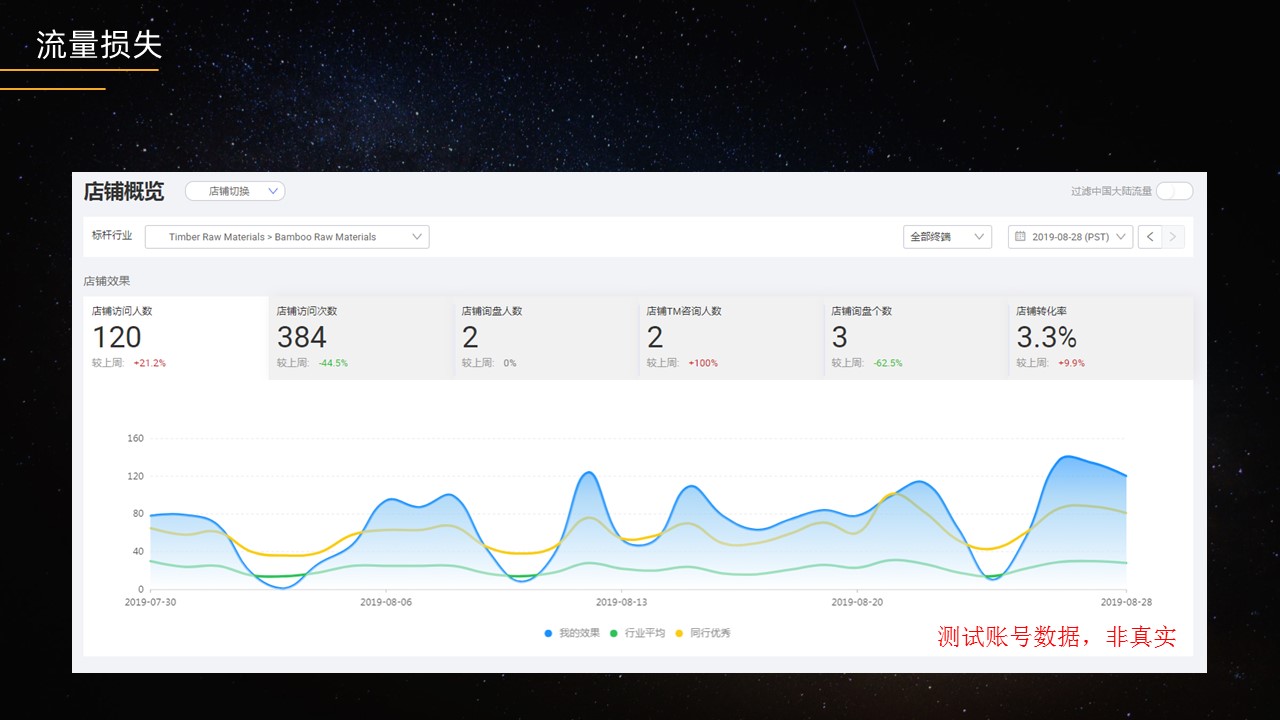The image size is (1280, 720).
Task: Click the +100% week change value
Action: 703,363
